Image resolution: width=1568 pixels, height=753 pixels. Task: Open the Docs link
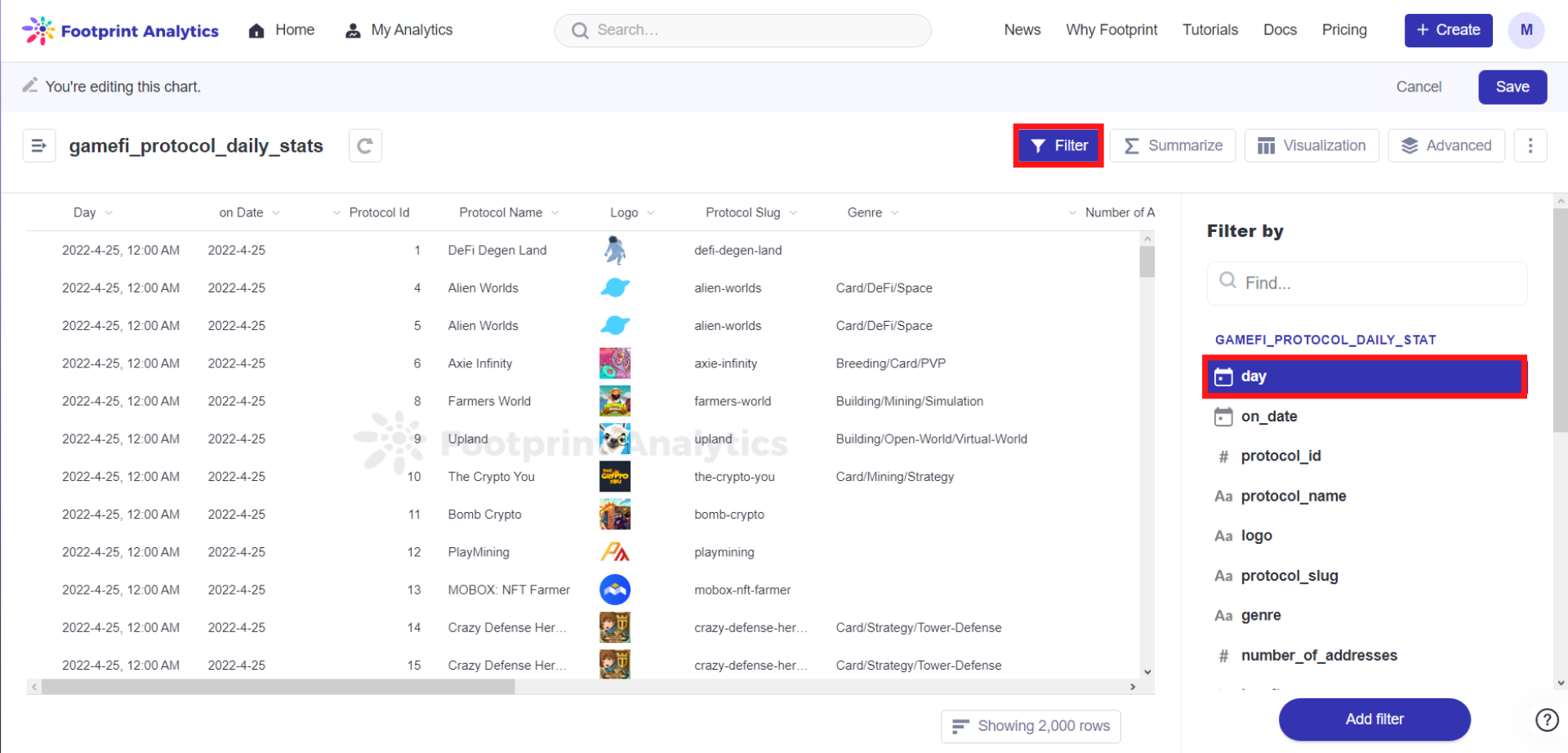(1280, 30)
